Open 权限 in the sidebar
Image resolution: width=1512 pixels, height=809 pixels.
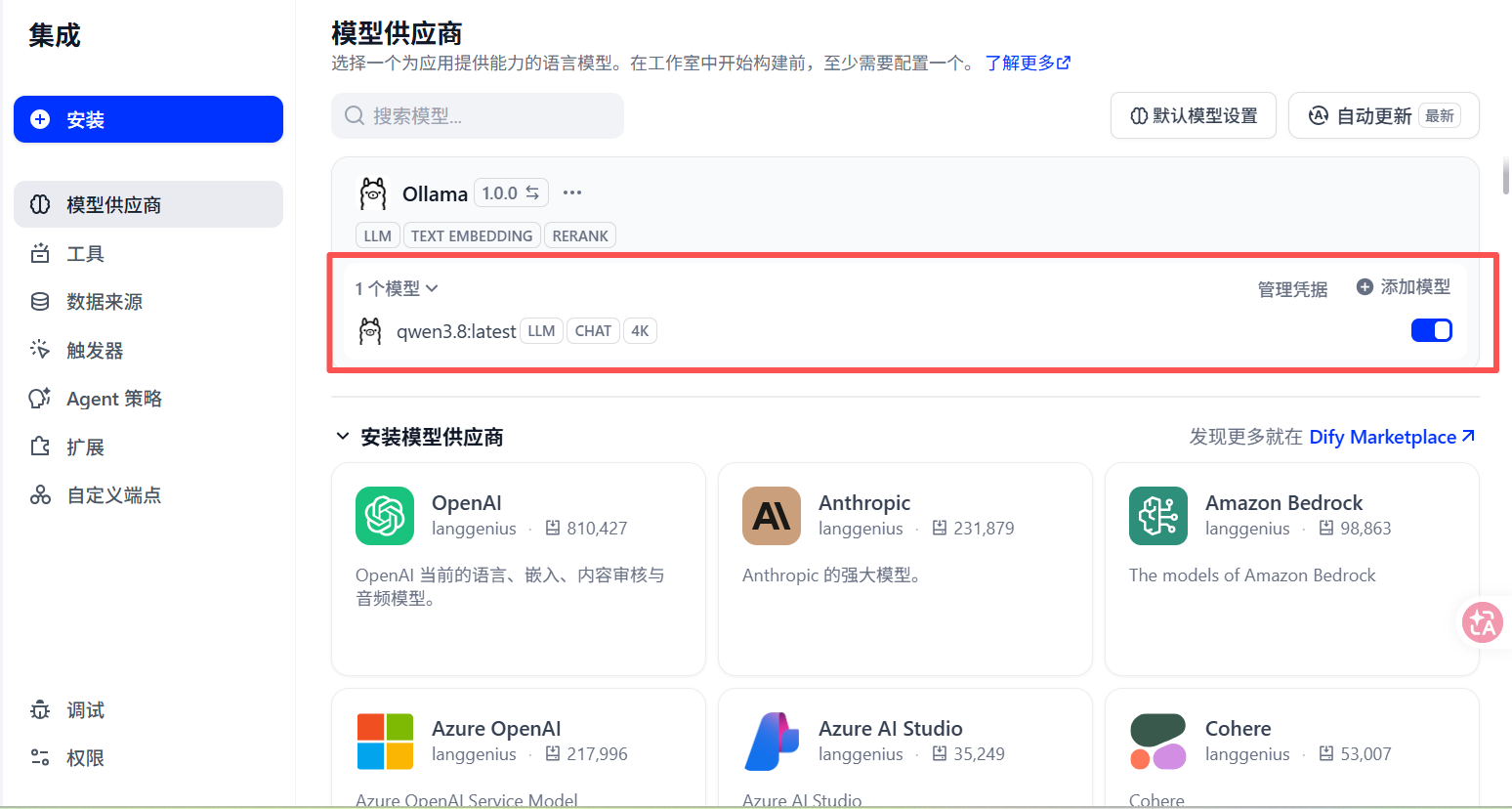point(148,757)
